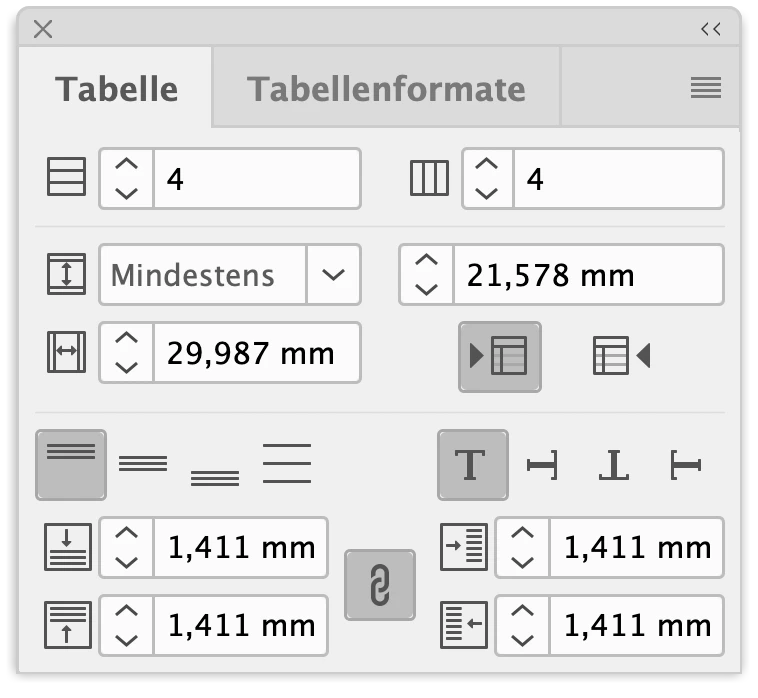The width and height of the screenshot is (758, 698).
Task: Collapse the panel with double chevron
Action: point(711,29)
